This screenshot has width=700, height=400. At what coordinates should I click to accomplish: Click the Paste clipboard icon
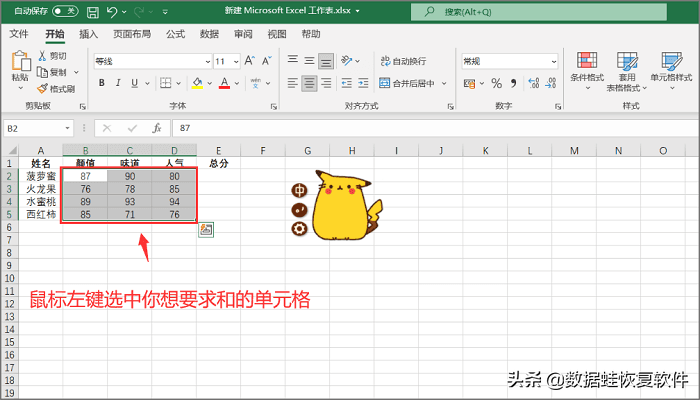click(x=21, y=61)
